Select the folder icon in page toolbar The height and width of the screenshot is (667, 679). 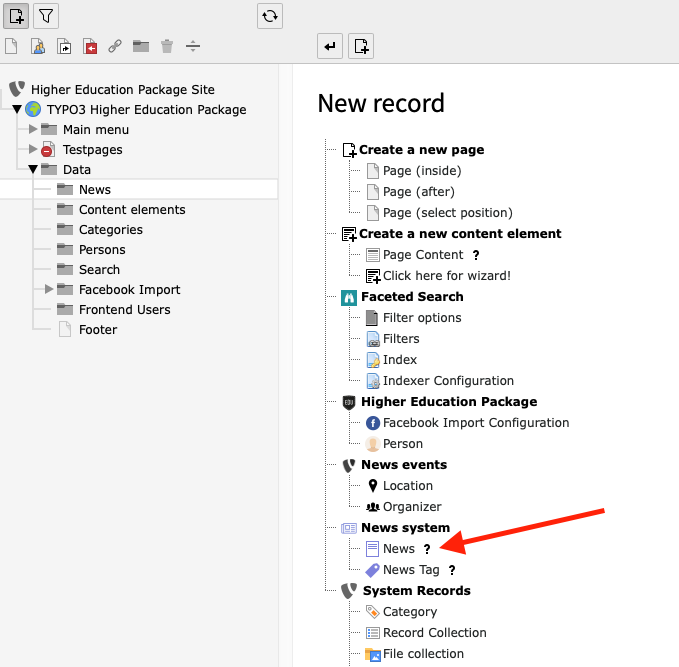click(x=141, y=46)
